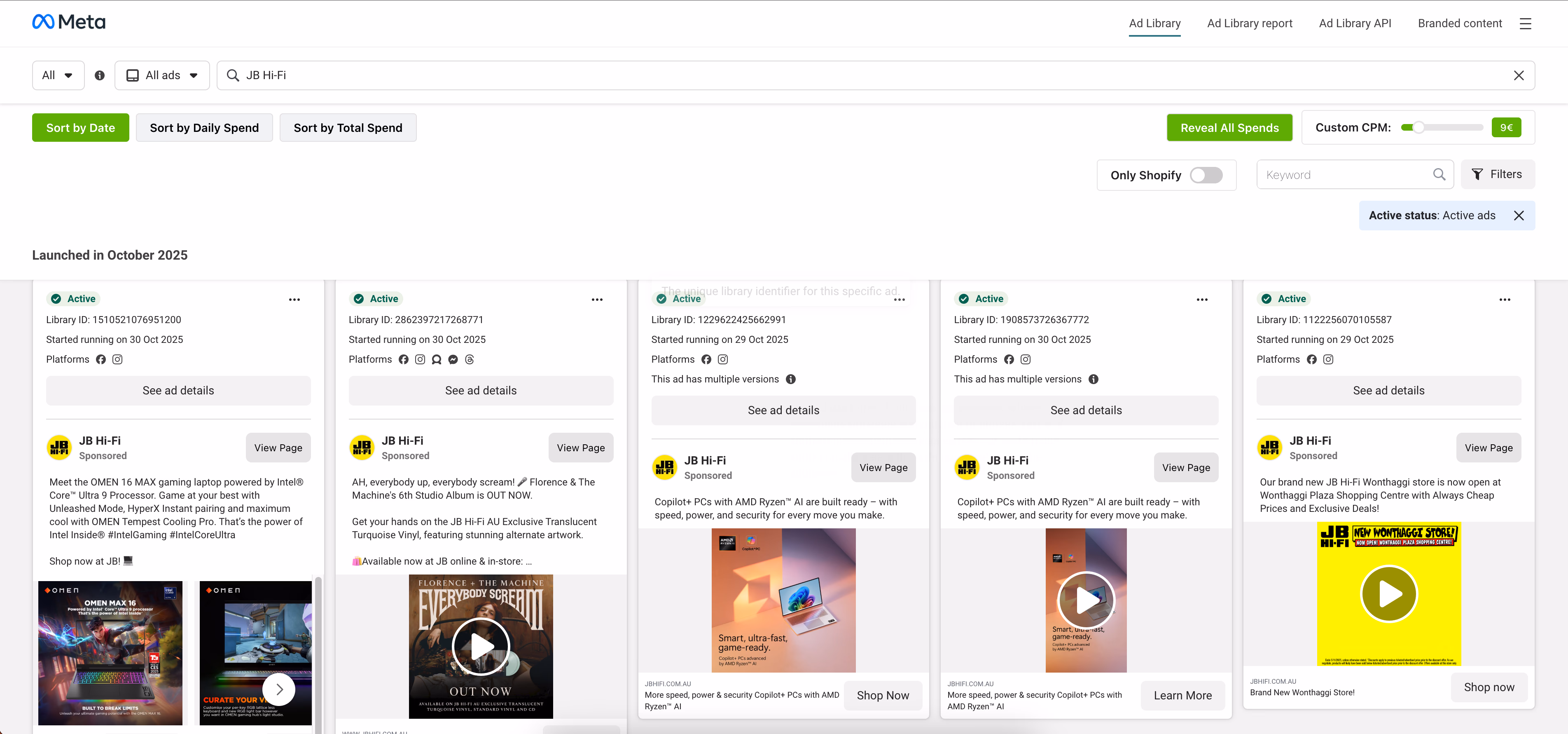1568x734 pixels.
Task: Remove the Active status filter chip
Action: [1519, 216]
